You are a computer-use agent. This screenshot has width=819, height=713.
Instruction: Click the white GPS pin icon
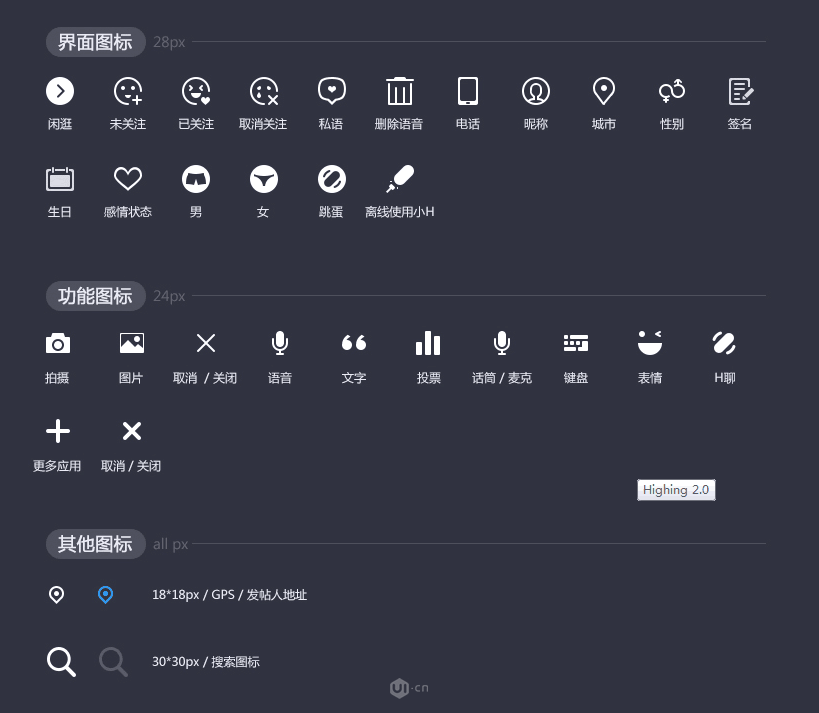pos(56,594)
